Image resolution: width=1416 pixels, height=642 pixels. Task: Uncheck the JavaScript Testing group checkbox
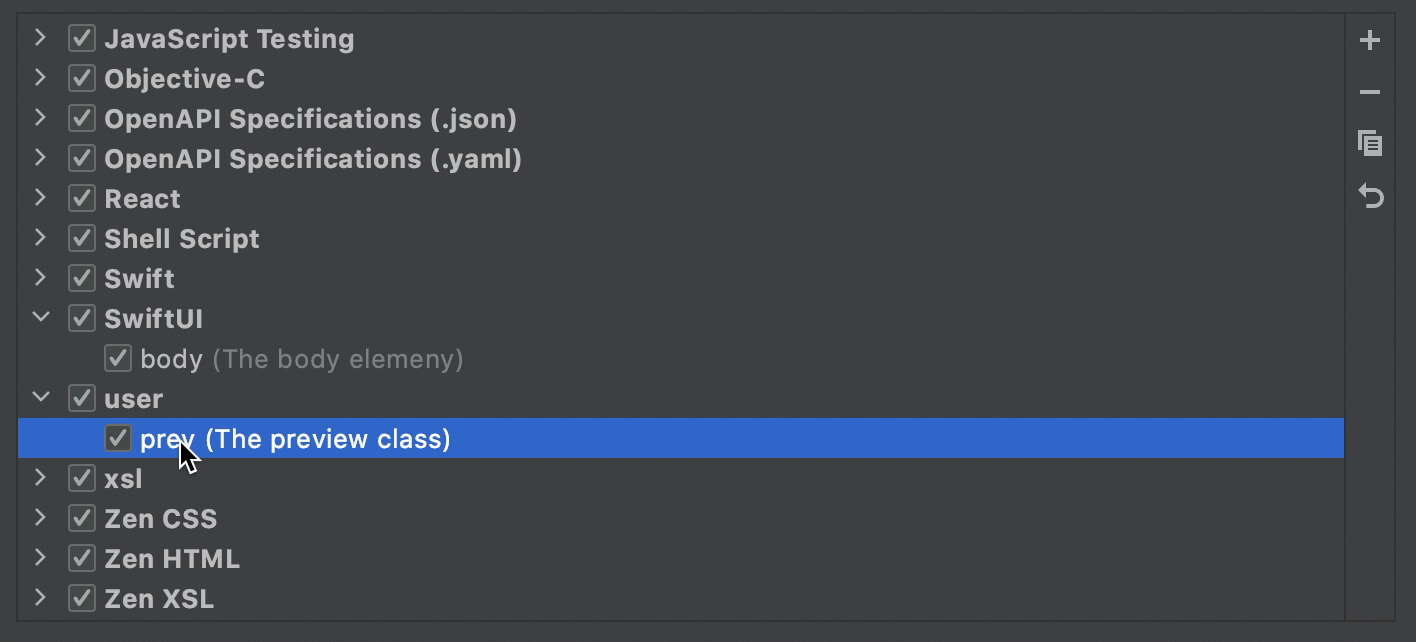pyautogui.click(x=82, y=39)
